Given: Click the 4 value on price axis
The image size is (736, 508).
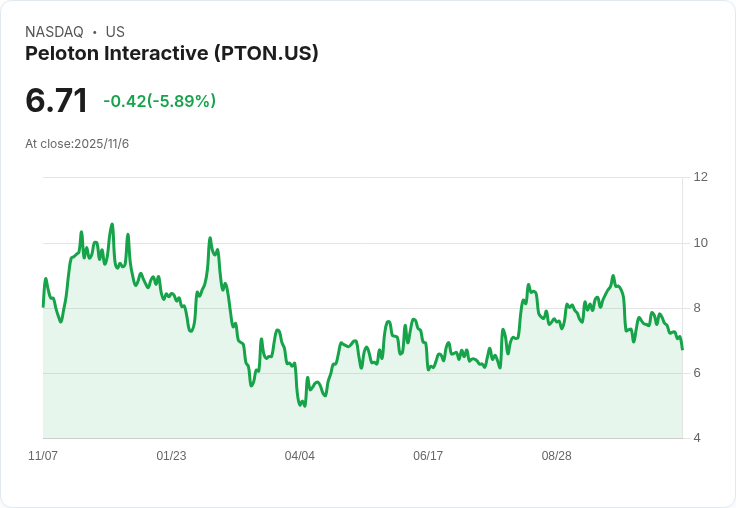Looking at the screenshot, I should [697, 438].
